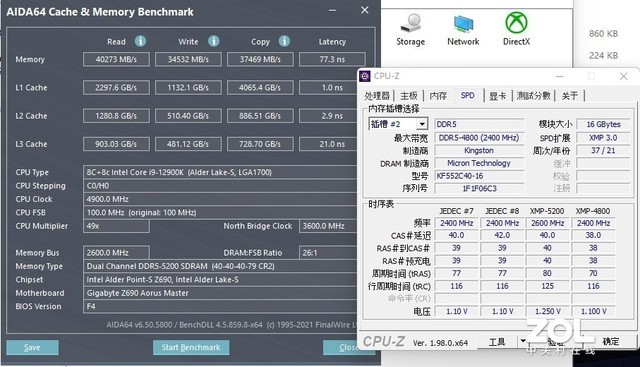Click L1 Cache Read value 2297.6 GB/s

tap(116, 87)
